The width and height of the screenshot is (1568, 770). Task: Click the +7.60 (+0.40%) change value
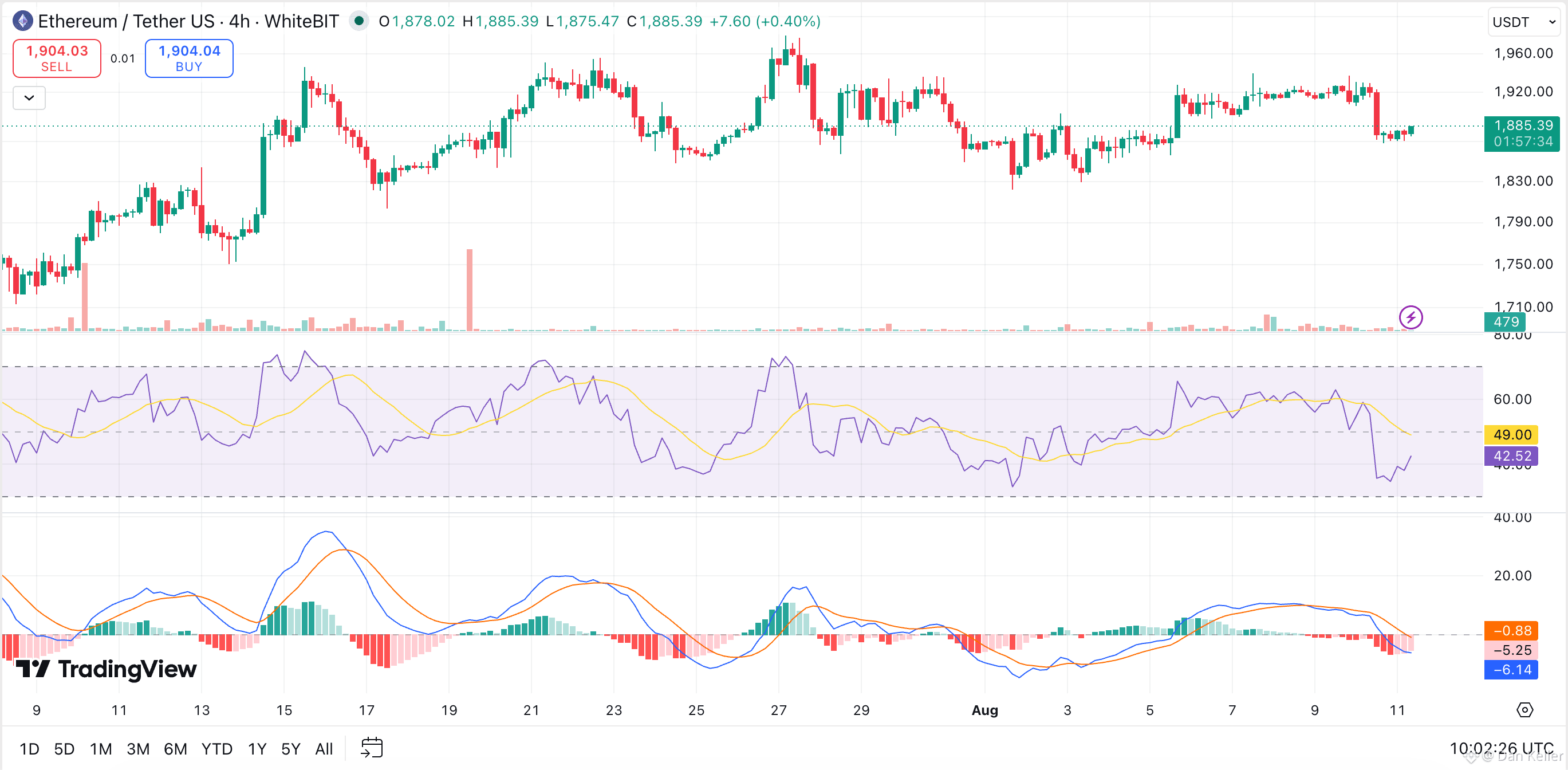[765, 21]
